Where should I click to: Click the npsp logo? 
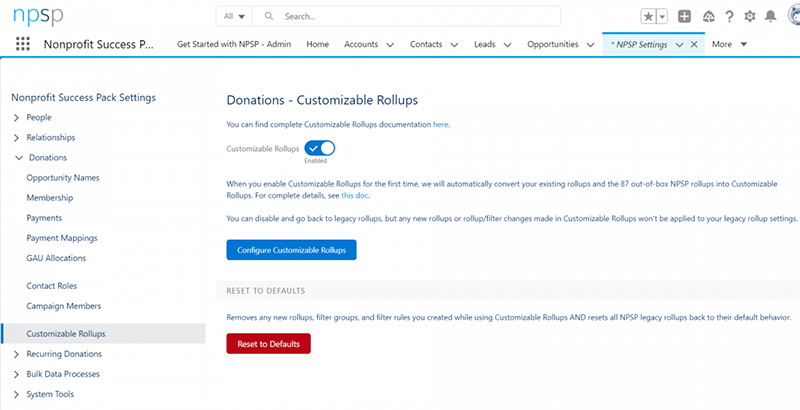(38, 16)
